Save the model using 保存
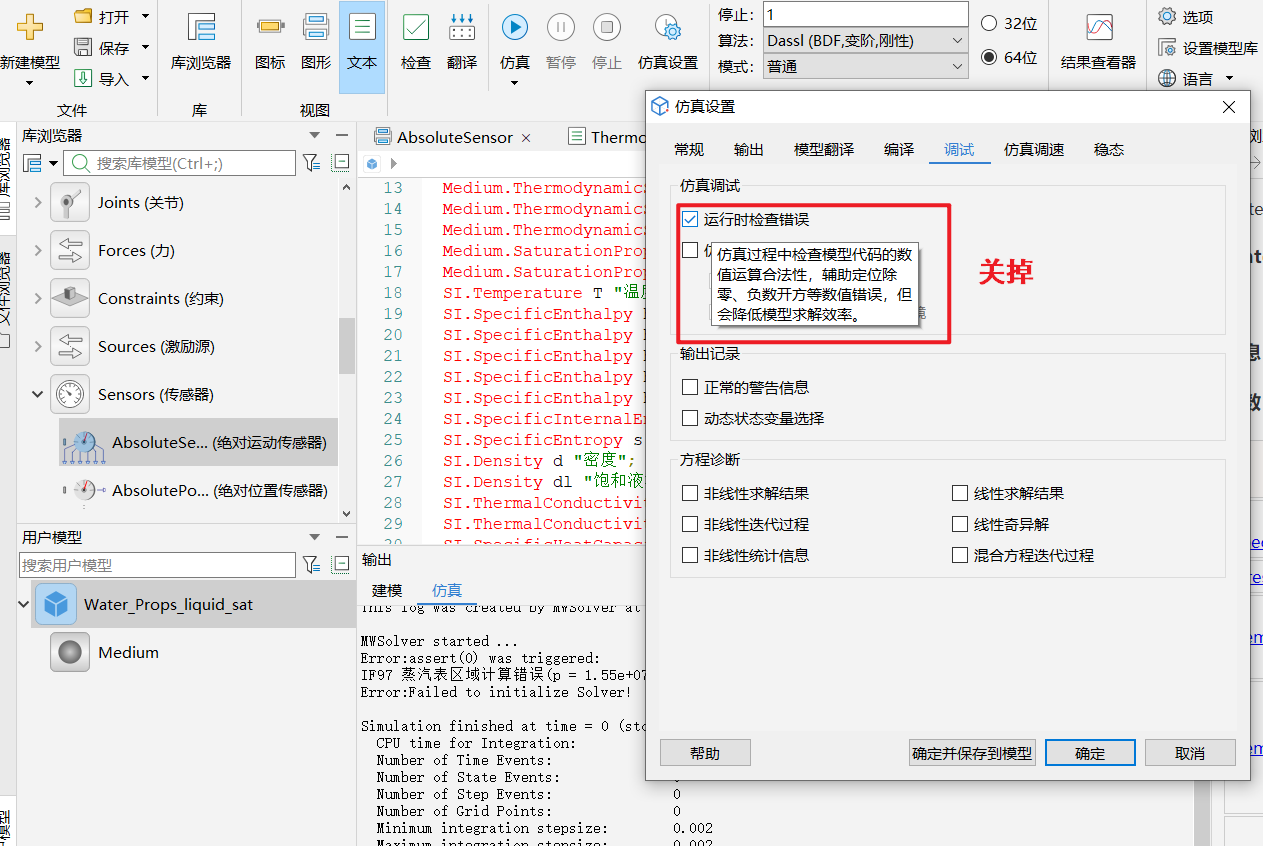The height and width of the screenshot is (846, 1263). pyautogui.click(x=103, y=47)
